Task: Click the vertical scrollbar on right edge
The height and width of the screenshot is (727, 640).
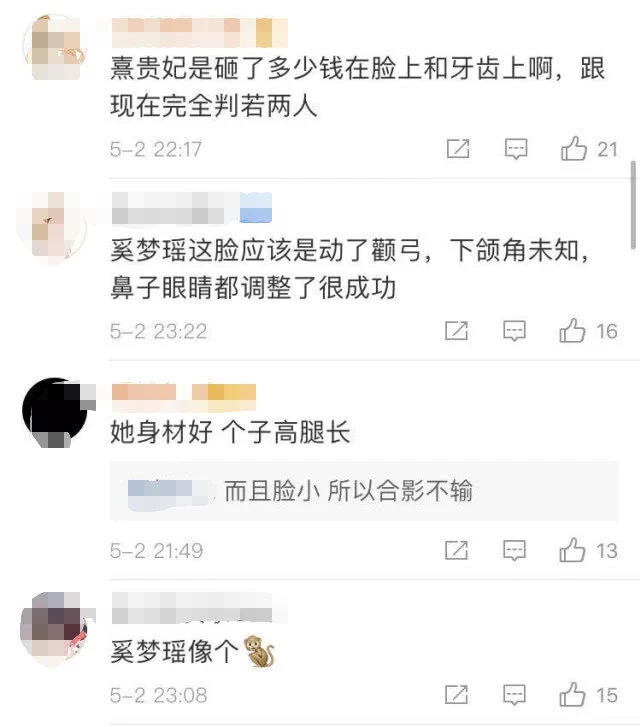Action: click(x=633, y=205)
